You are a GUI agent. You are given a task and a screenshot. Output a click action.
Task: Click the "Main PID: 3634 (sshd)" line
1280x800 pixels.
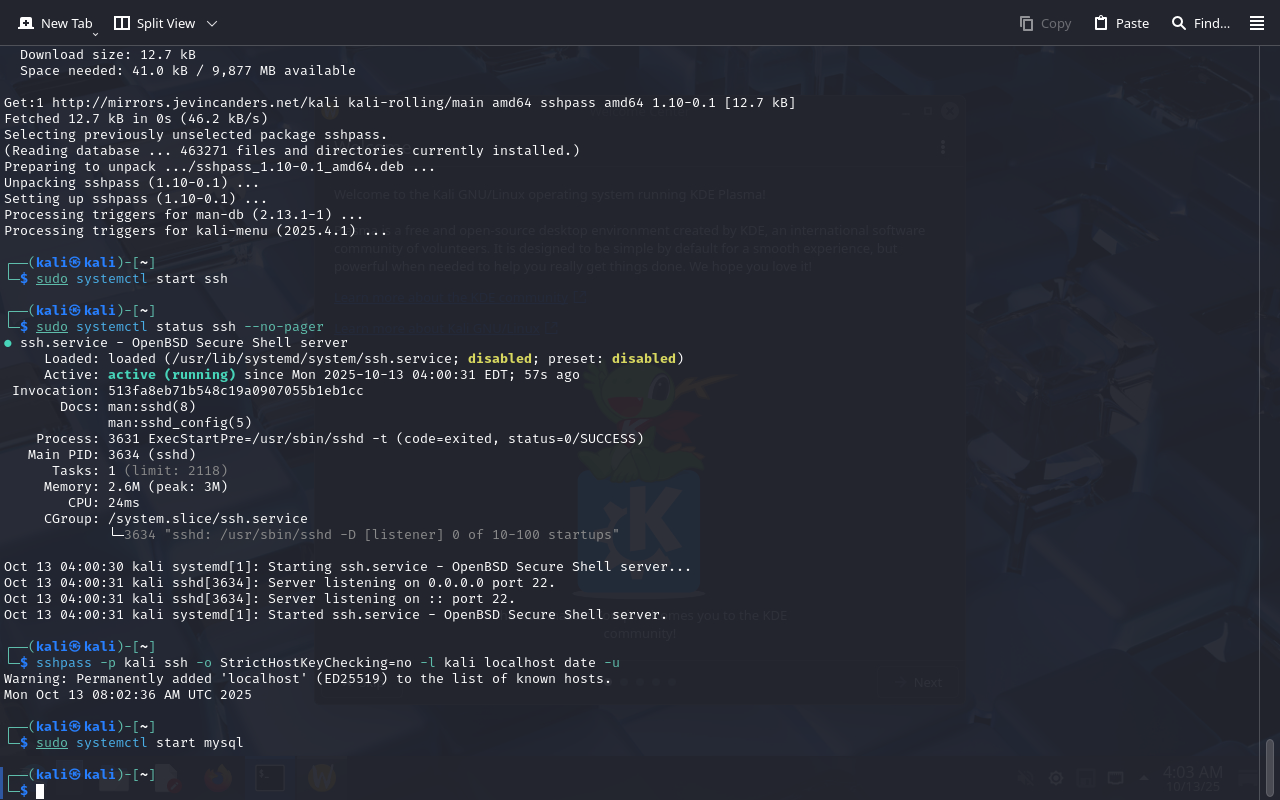point(112,455)
